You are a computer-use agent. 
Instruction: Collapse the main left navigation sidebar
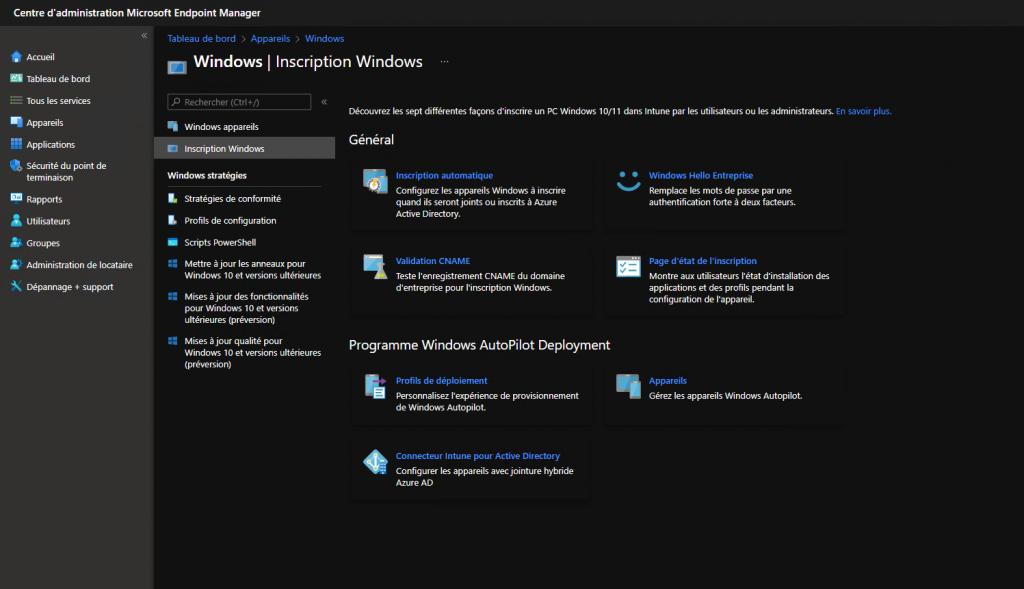(144, 36)
